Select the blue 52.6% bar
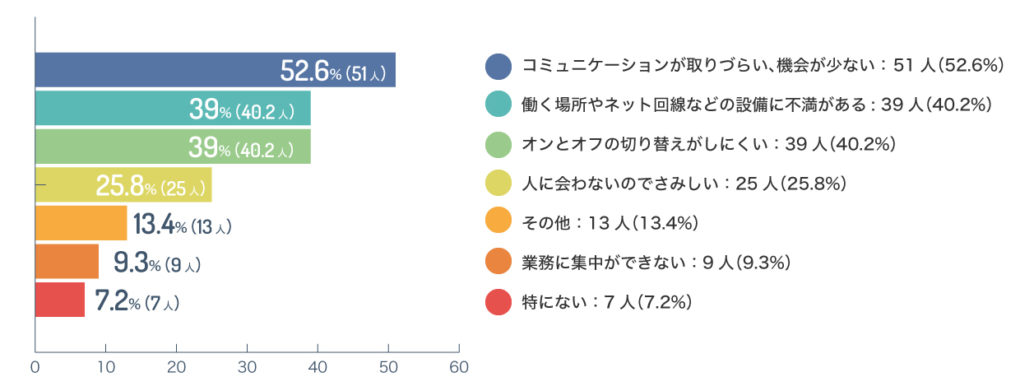The width and height of the screenshot is (1020, 391). (215, 70)
